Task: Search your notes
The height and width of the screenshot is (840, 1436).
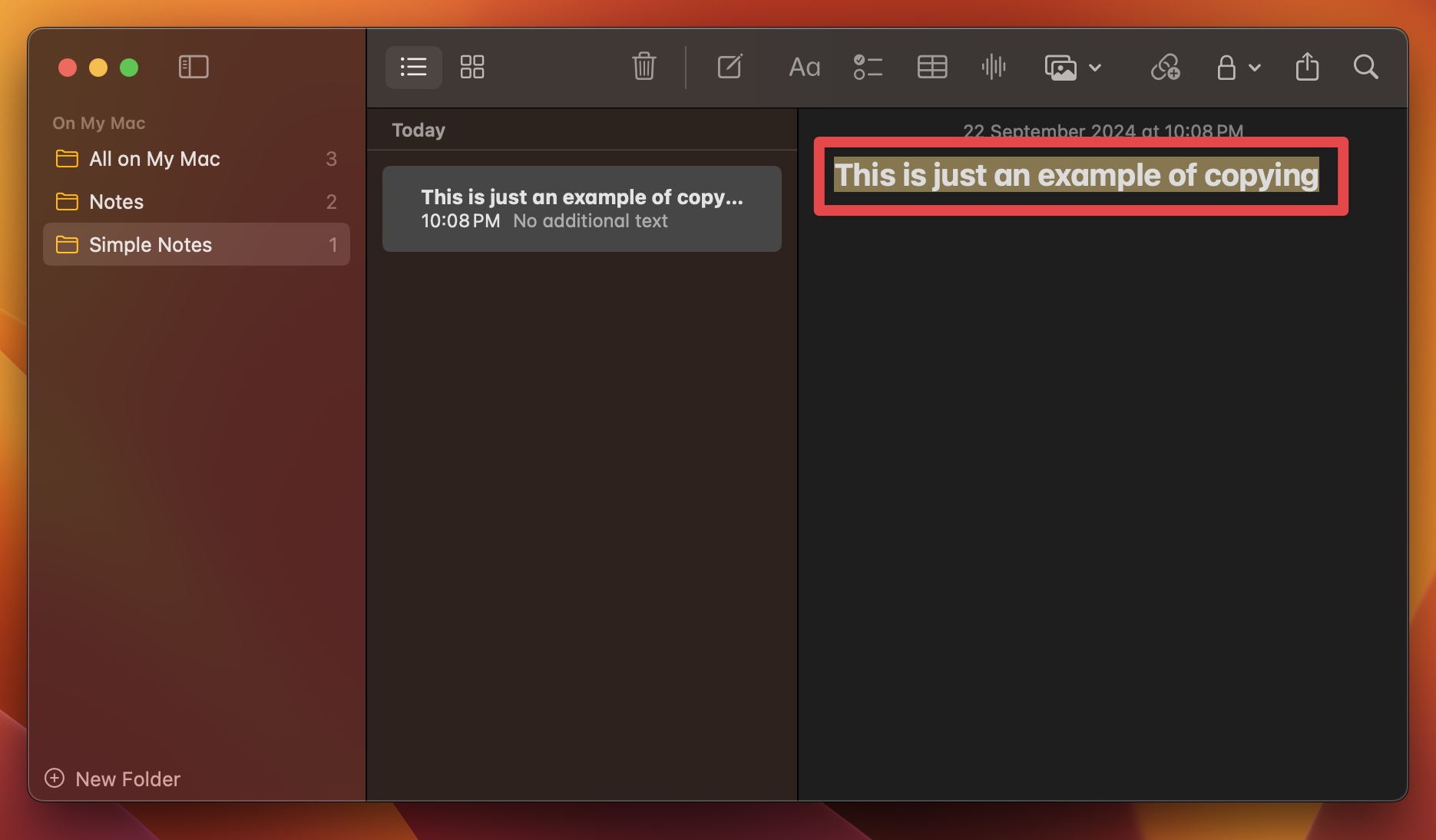Action: [1366, 67]
